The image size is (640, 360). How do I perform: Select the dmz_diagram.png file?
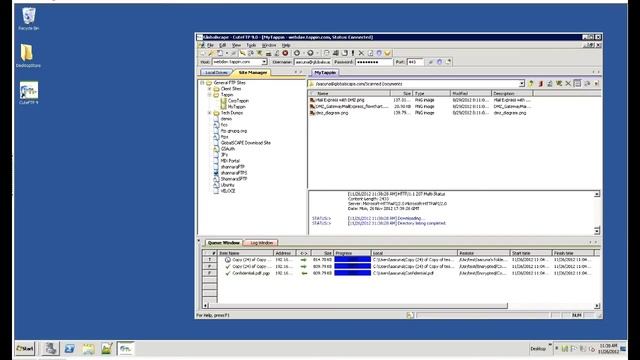tap(332, 113)
